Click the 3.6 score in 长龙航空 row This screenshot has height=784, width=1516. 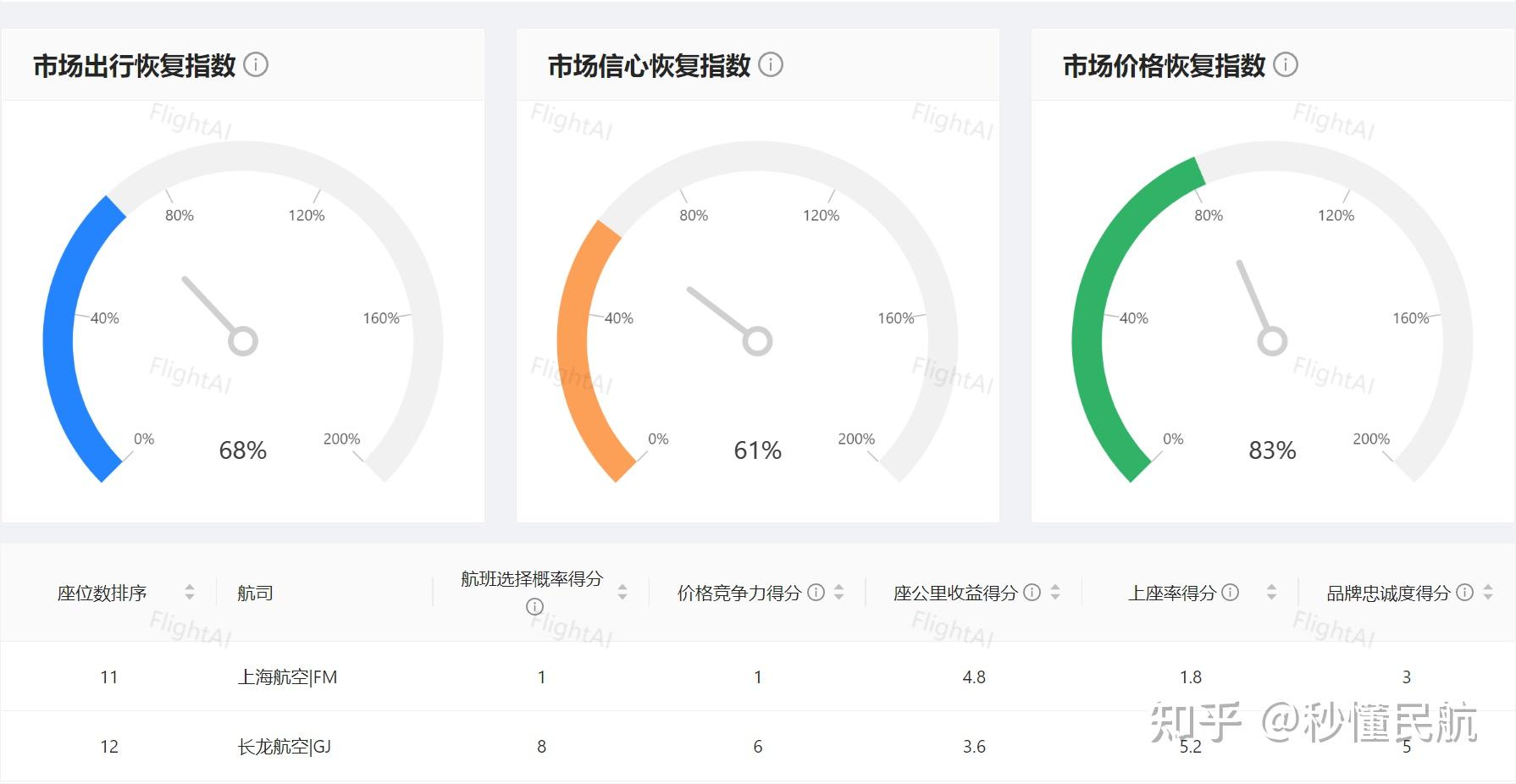point(974,747)
